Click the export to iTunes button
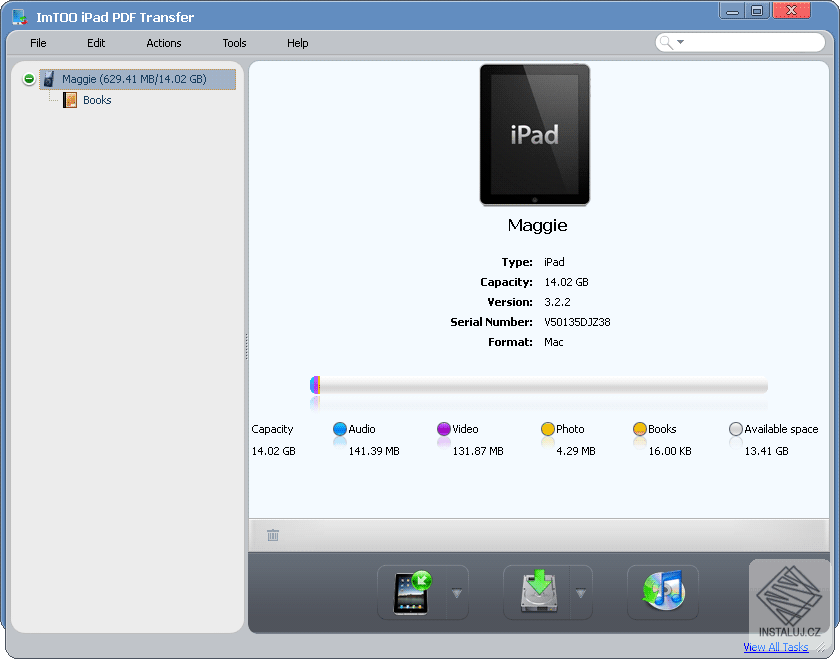The width and height of the screenshot is (840, 659). [663, 593]
